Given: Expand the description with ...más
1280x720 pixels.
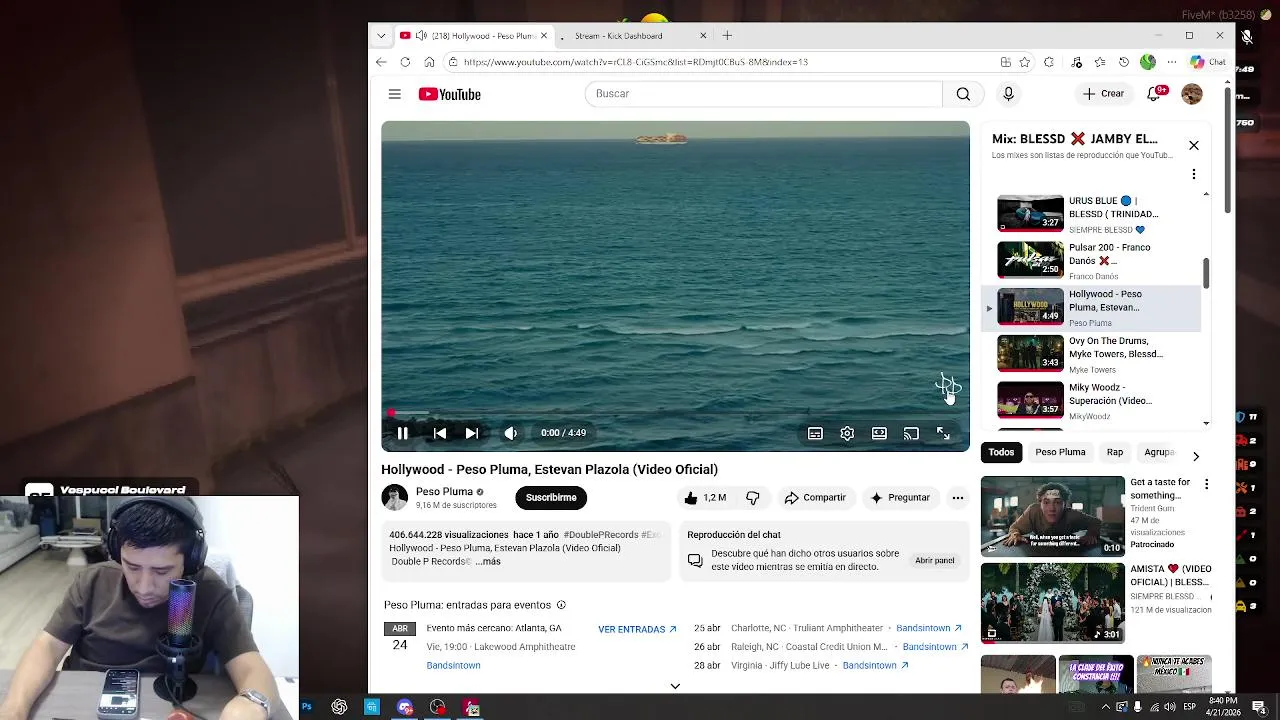Looking at the screenshot, I should (489, 561).
